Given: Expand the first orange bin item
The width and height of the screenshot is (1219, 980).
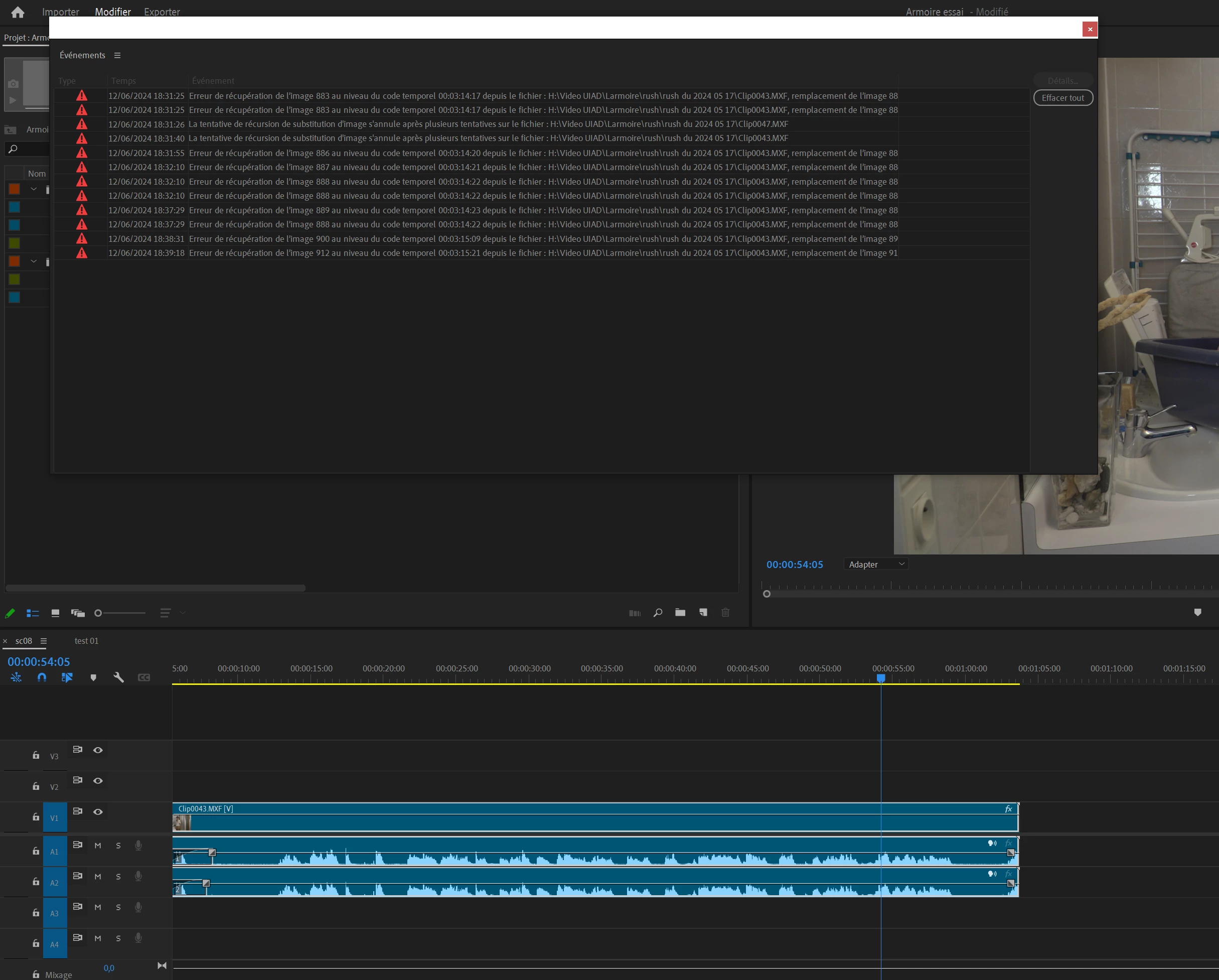Looking at the screenshot, I should pyautogui.click(x=33, y=189).
